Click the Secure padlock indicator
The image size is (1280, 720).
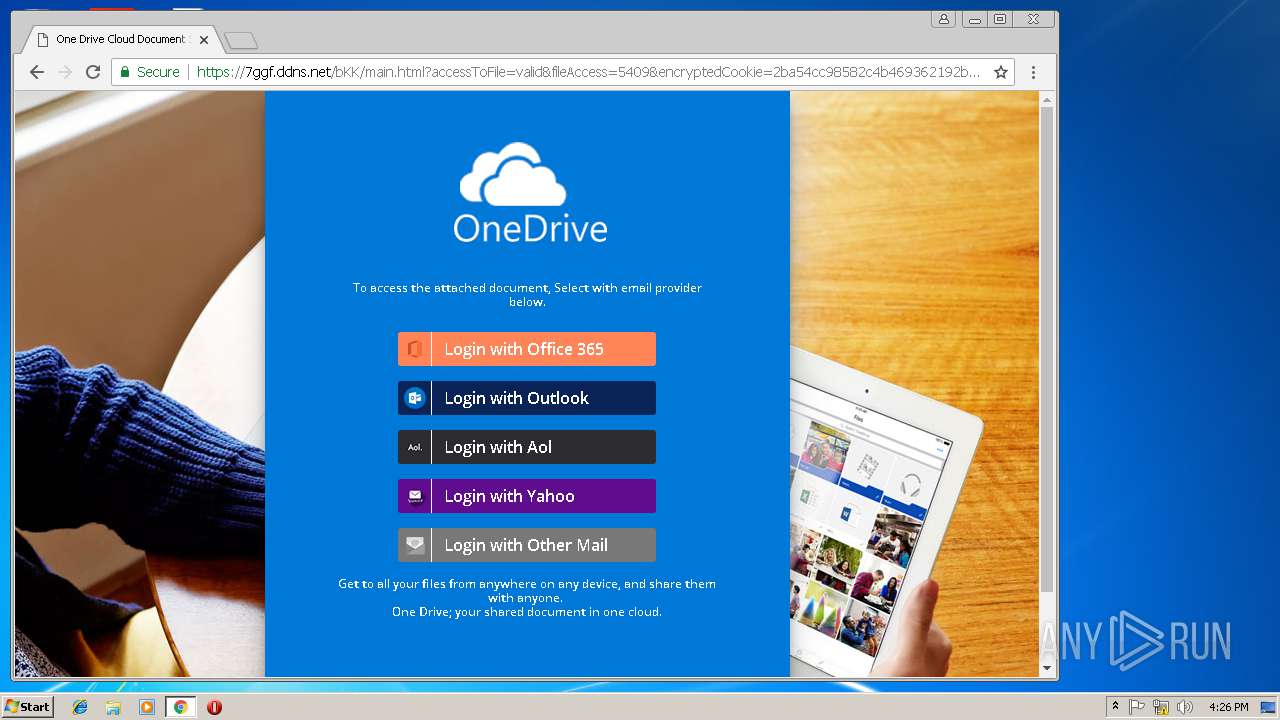pyautogui.click(x=150, y=72)
